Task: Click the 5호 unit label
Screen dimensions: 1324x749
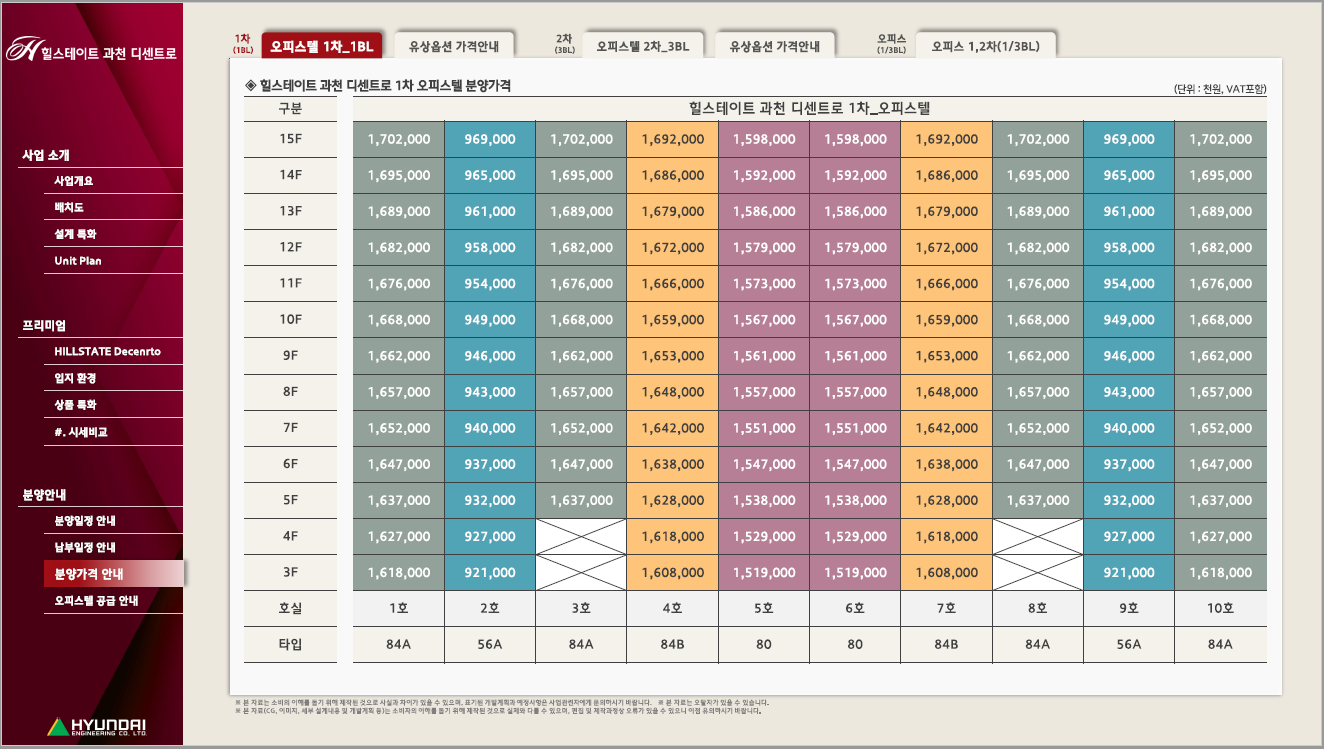Action: tap(764, 608)
